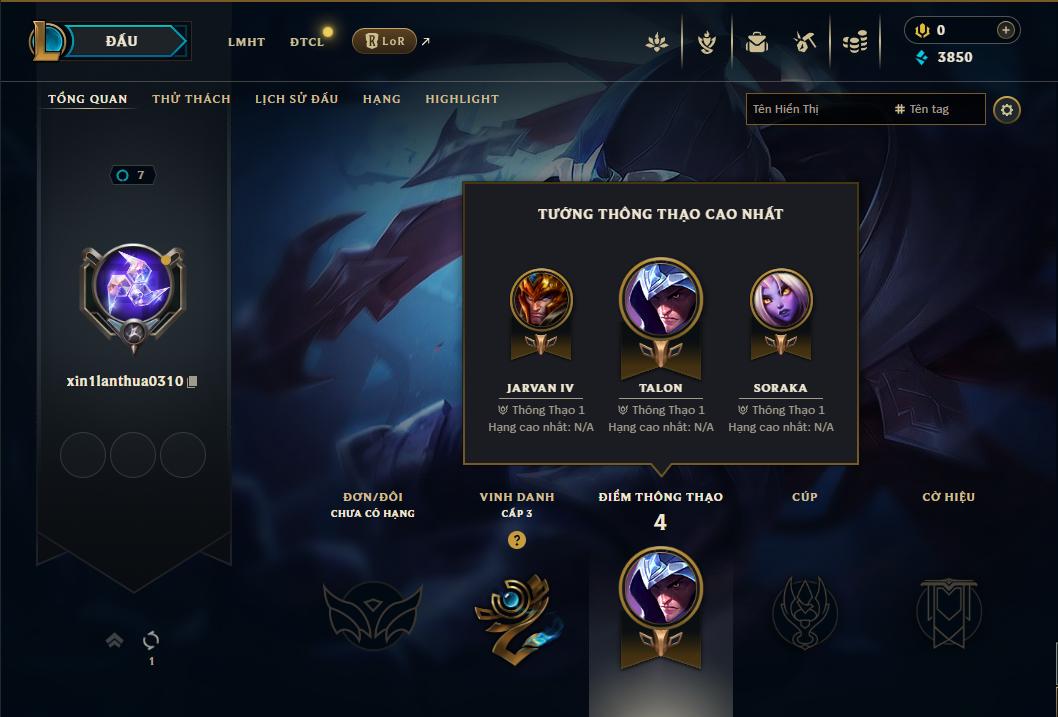The width and height of the screenshot is (1058, 717).
Task: Add RP with the plus button
Action: coord(1005,30)
